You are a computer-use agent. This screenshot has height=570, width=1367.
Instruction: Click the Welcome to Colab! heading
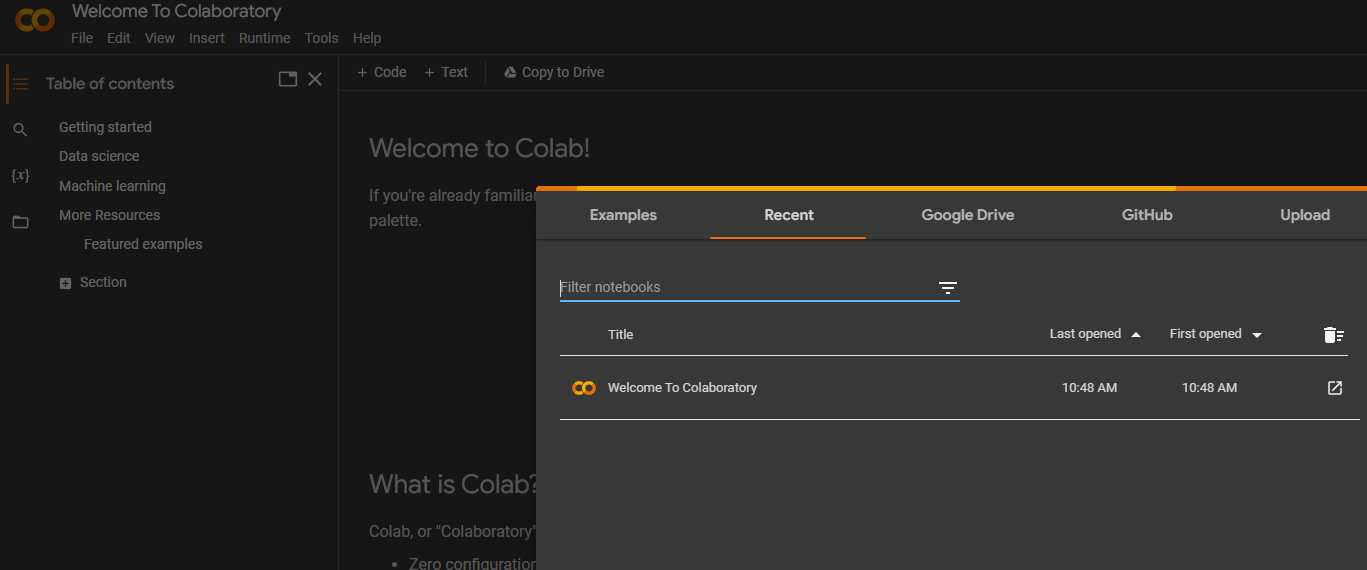pos(479,149)
